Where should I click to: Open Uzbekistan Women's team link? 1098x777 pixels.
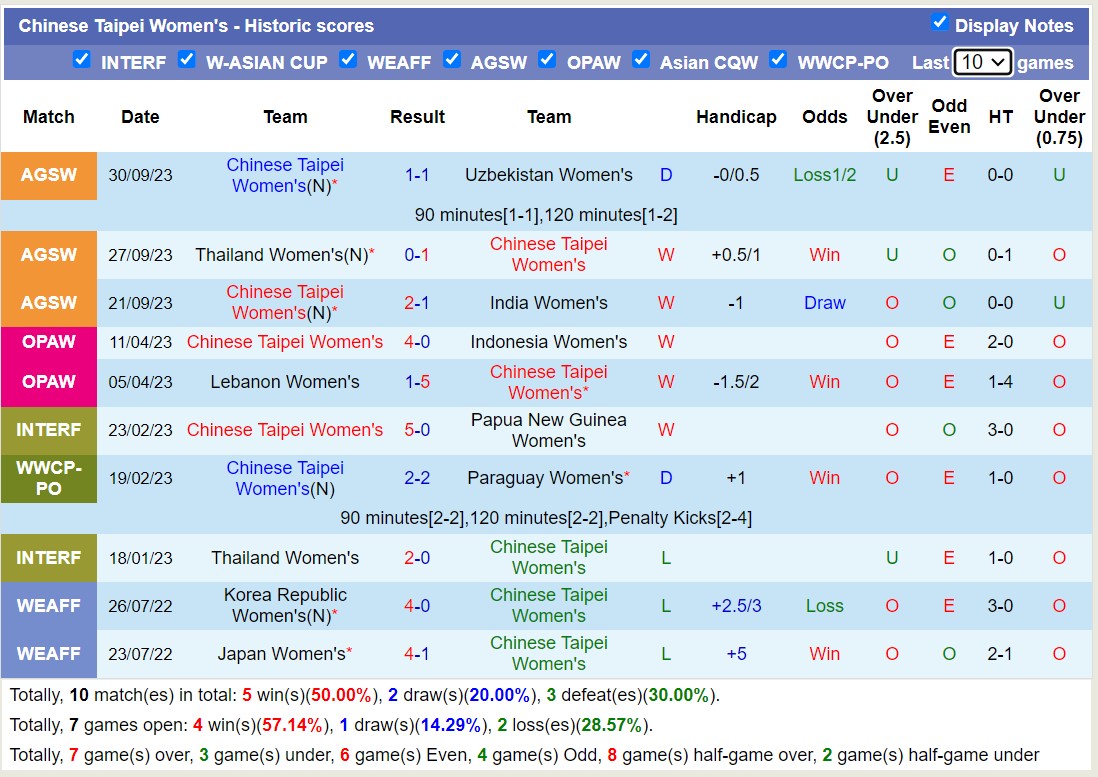pyautogui.click(x=548, y=175)
